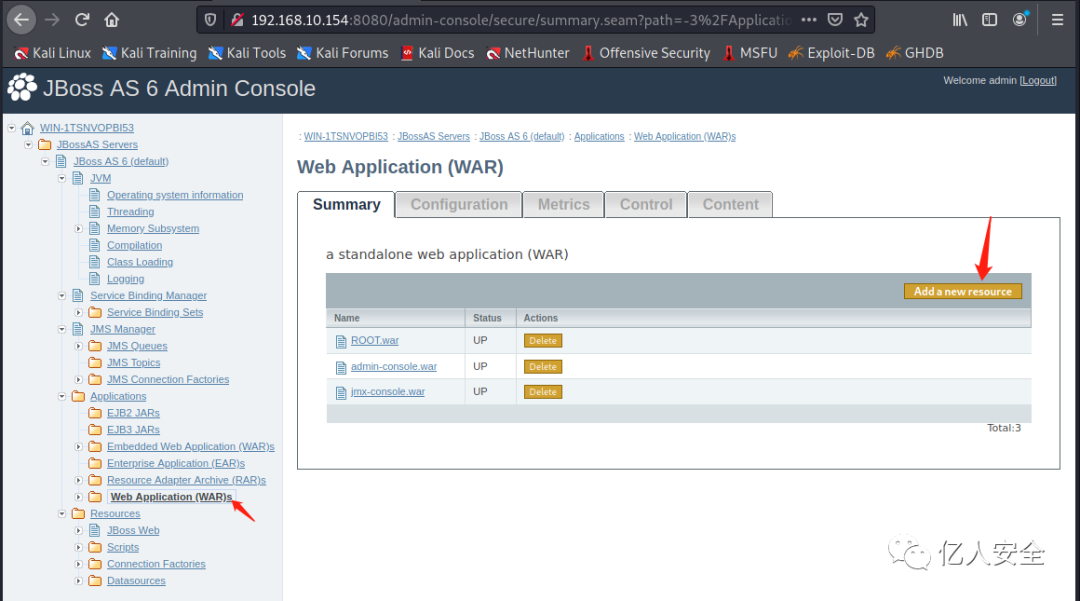The image size is (1080, 601).
Task: Expand the Embedded Web Application (WAR)s node
Action: (79, 447)
